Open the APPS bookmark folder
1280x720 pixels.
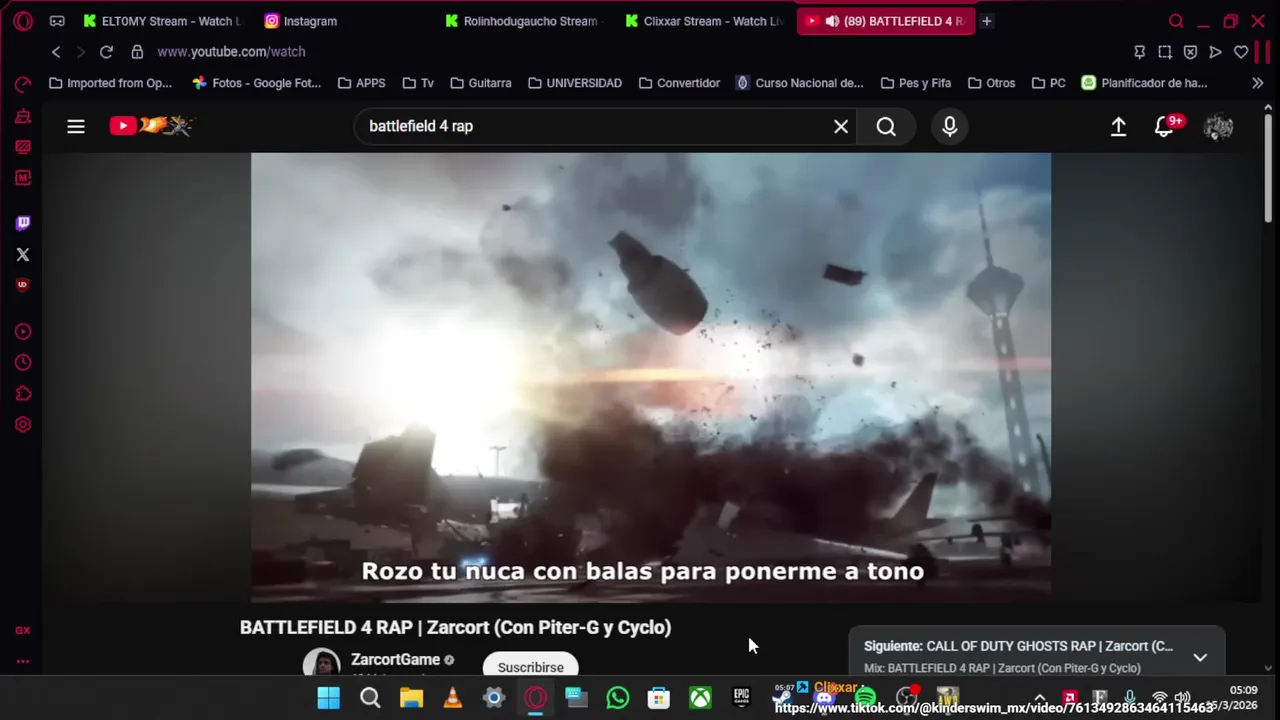pos(361,83)
